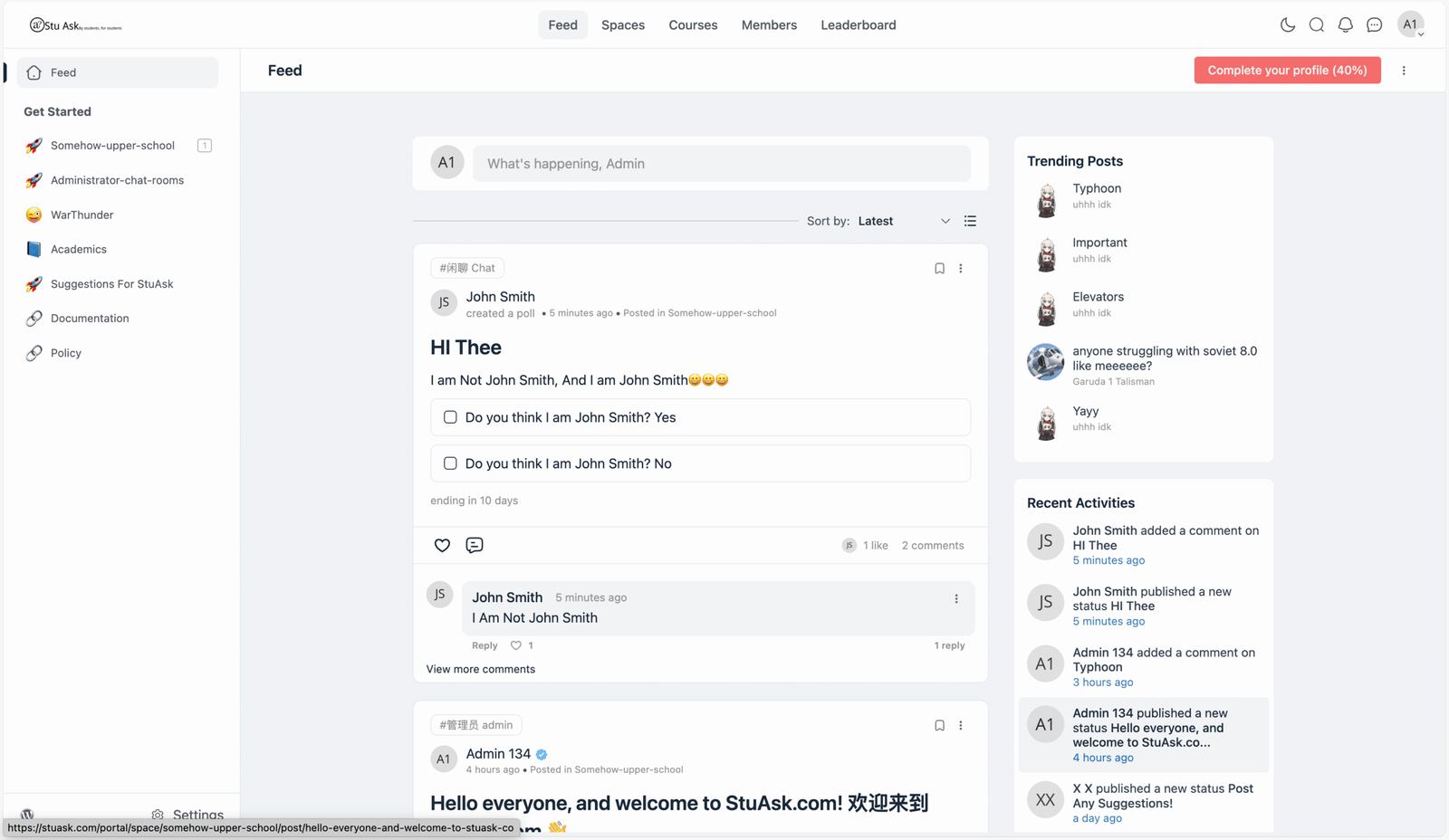Open the Leaderboard tab
The image size is (1449, 840).
tap(858, 25)
